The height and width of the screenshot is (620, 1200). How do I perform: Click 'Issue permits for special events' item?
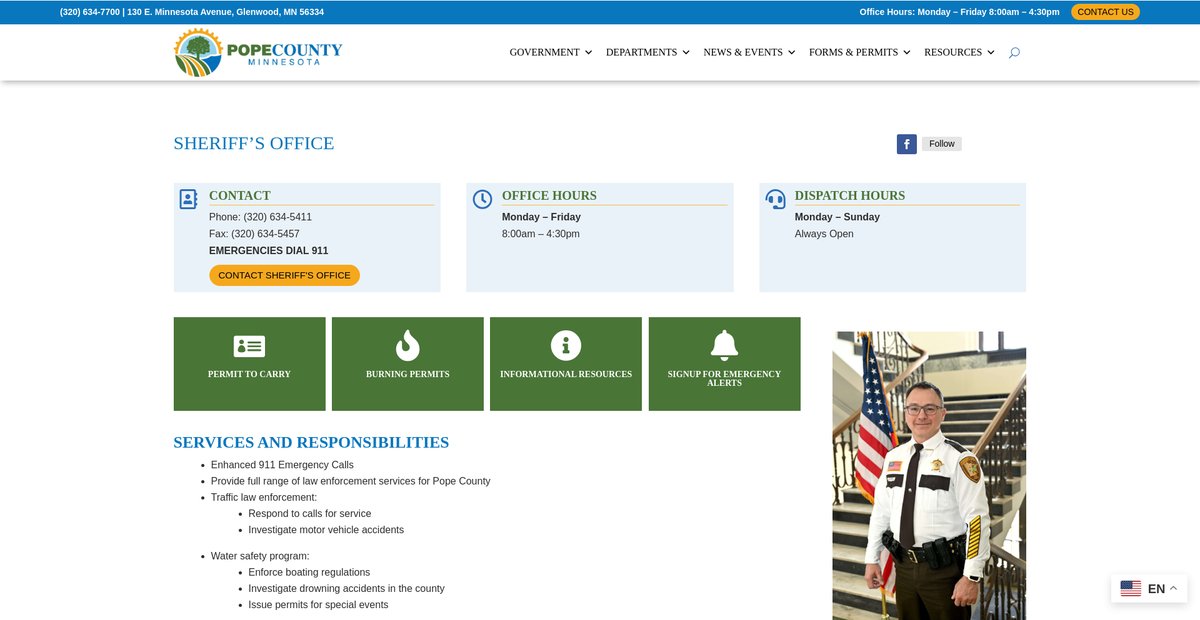319,605
